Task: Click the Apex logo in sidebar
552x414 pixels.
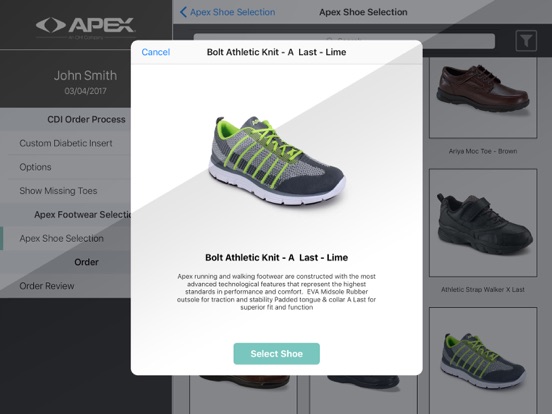Action: pos(86,27)
